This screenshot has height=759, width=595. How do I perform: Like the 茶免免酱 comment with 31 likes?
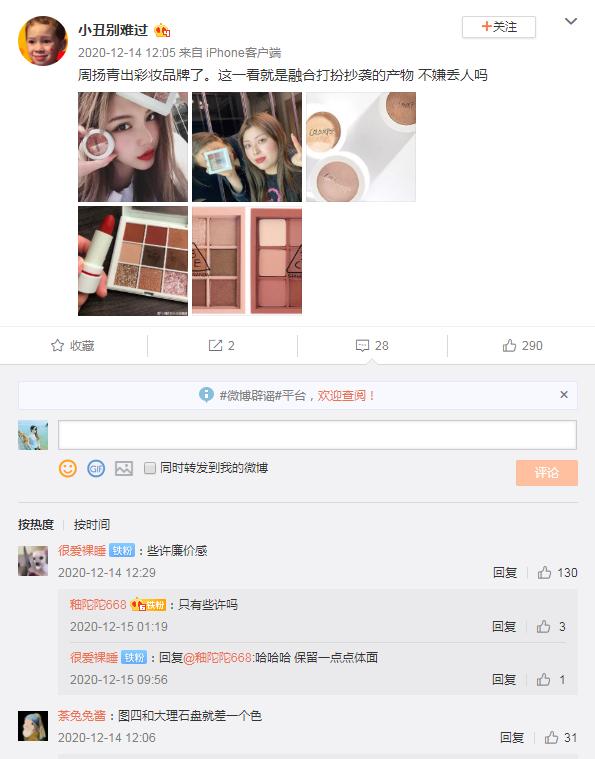coord(551,737)
